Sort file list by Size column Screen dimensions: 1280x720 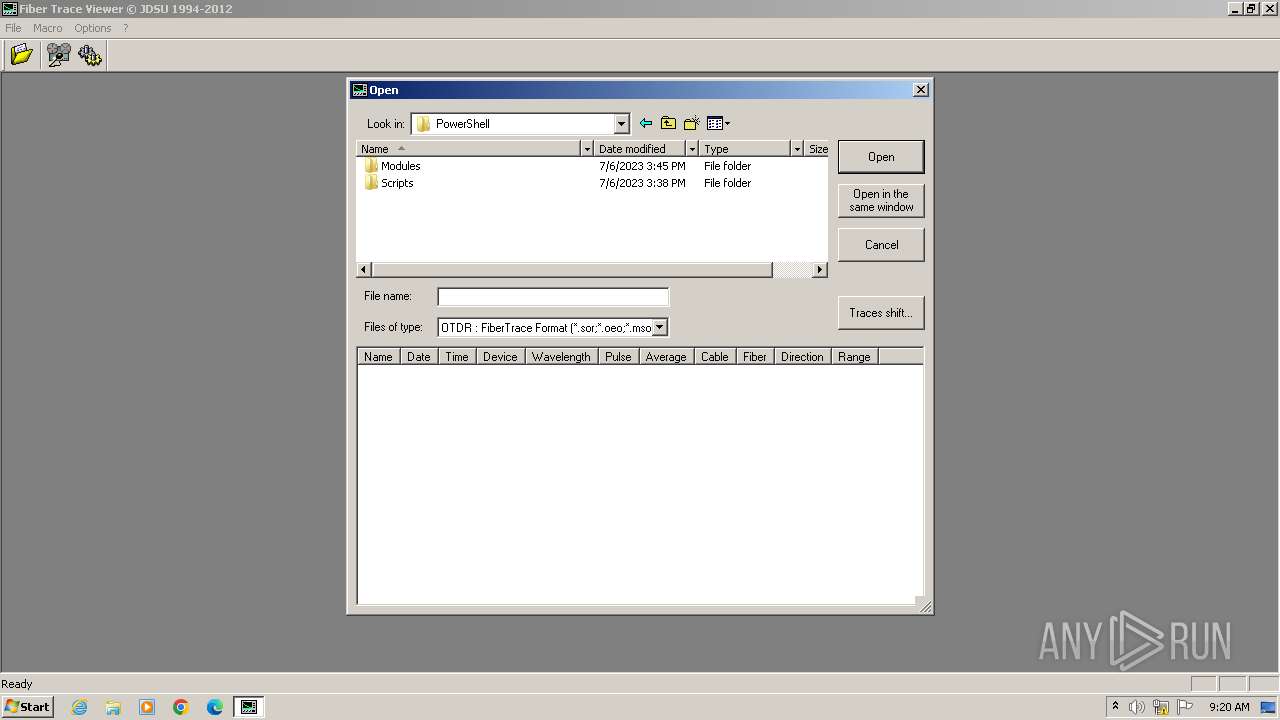[817, 149]
